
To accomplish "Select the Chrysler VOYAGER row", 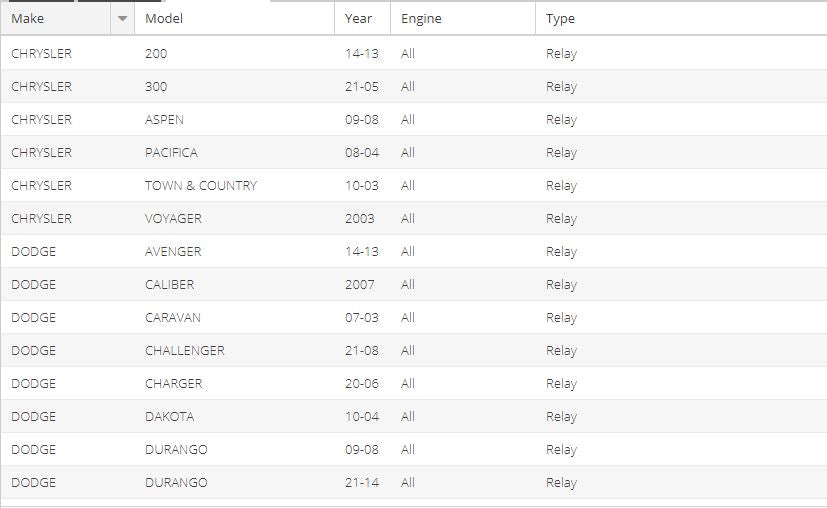I will click(414, 218).
